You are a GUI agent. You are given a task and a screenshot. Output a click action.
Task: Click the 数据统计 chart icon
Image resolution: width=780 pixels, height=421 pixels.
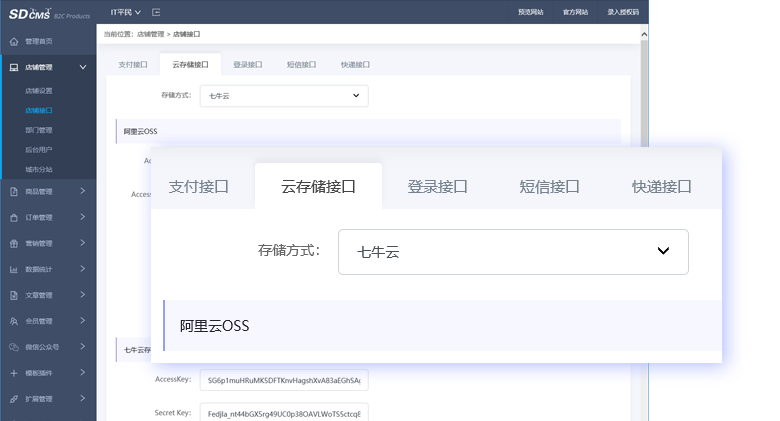pos(14,269)
